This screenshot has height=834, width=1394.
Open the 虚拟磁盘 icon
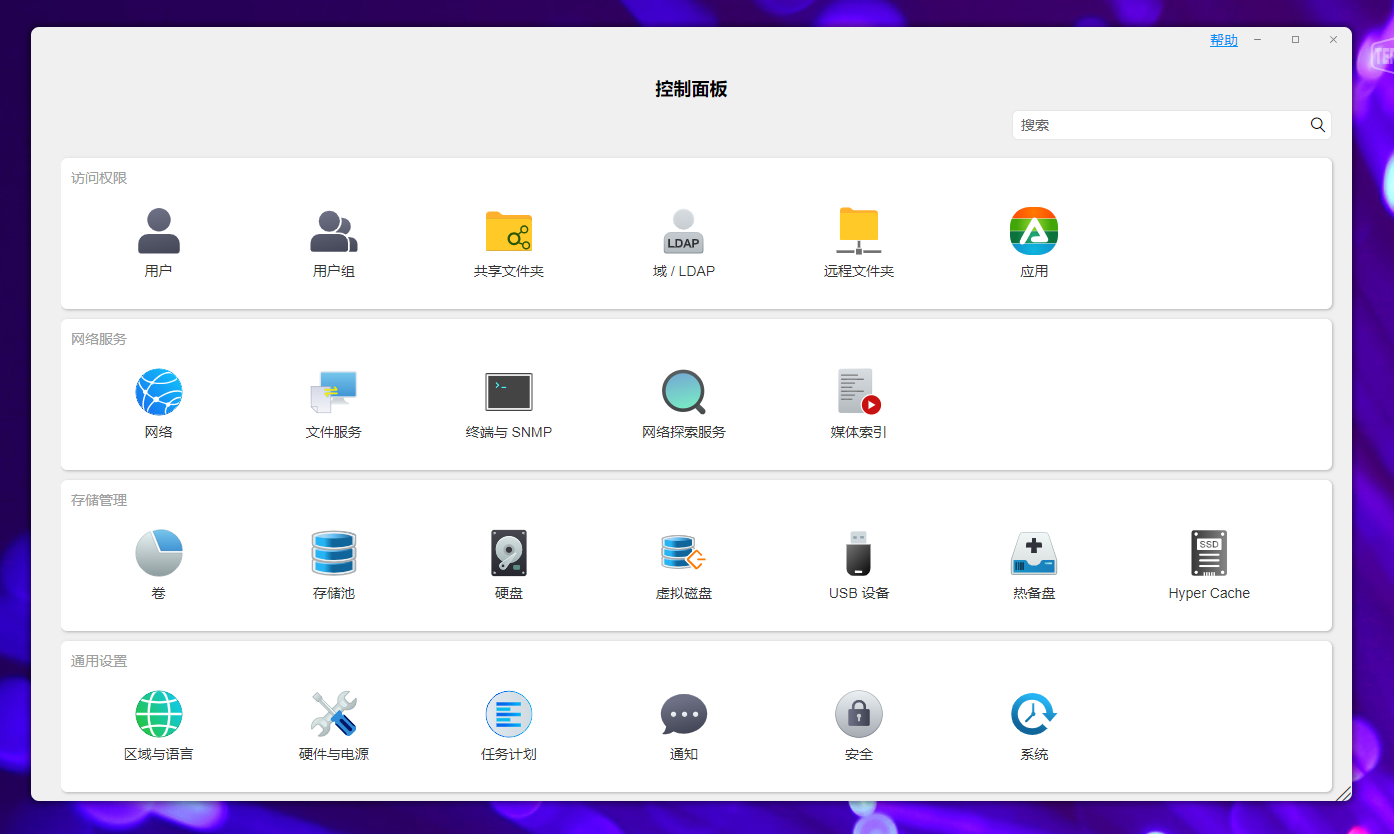click(x=684, y=553)
